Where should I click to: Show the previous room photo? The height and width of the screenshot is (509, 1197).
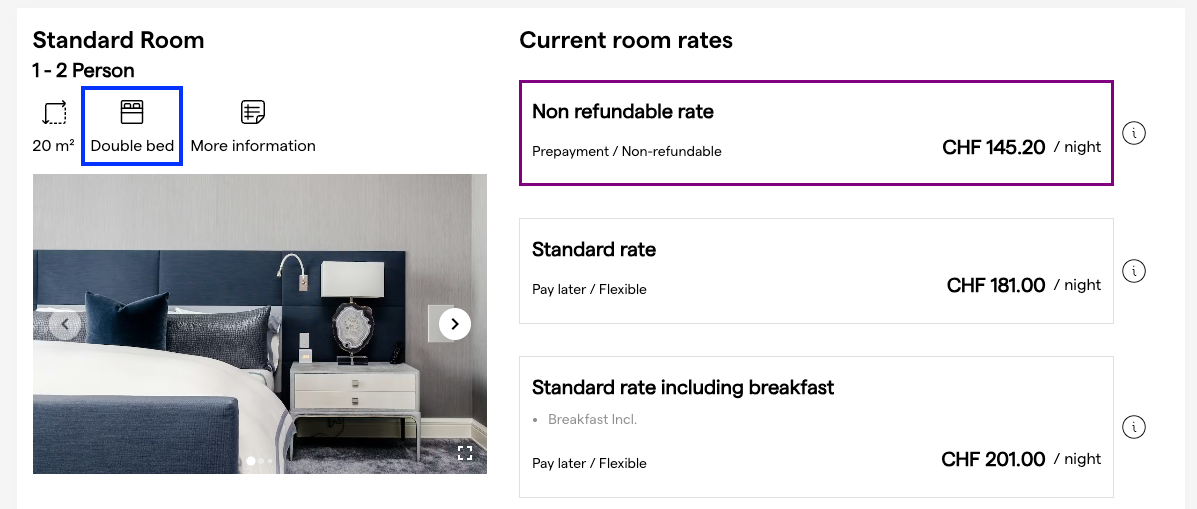pyautogui.click(x=65, y=324)
